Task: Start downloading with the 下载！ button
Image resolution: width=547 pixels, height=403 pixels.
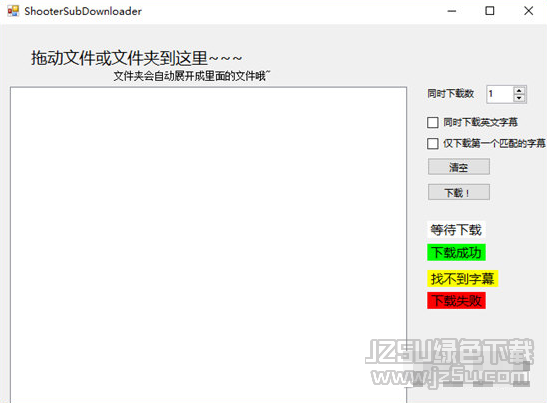Action: 459,192
